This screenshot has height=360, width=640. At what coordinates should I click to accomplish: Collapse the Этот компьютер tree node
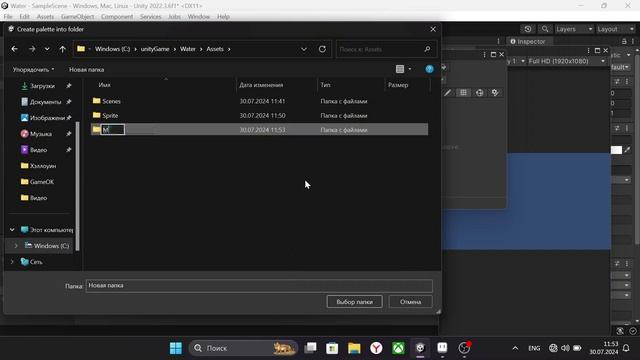(12, 230)
